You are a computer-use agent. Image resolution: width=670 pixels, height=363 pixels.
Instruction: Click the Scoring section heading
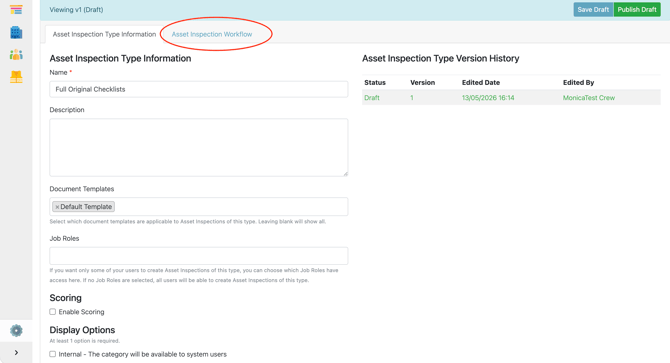(x=65, y=298)
